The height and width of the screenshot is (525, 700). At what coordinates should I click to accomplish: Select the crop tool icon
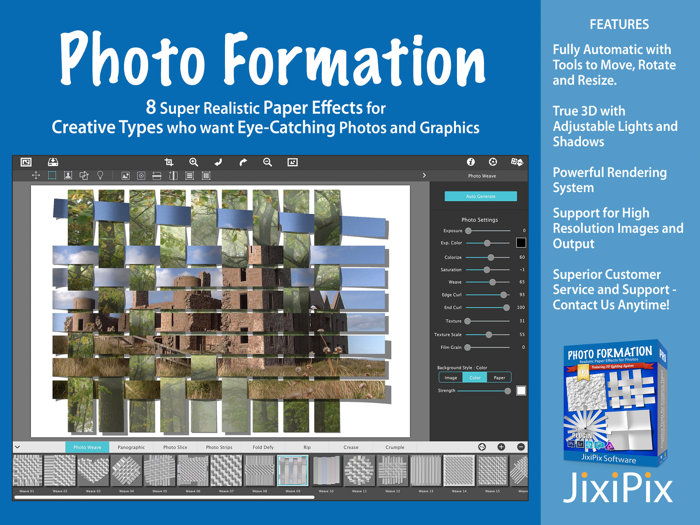(x=169, y=162)
